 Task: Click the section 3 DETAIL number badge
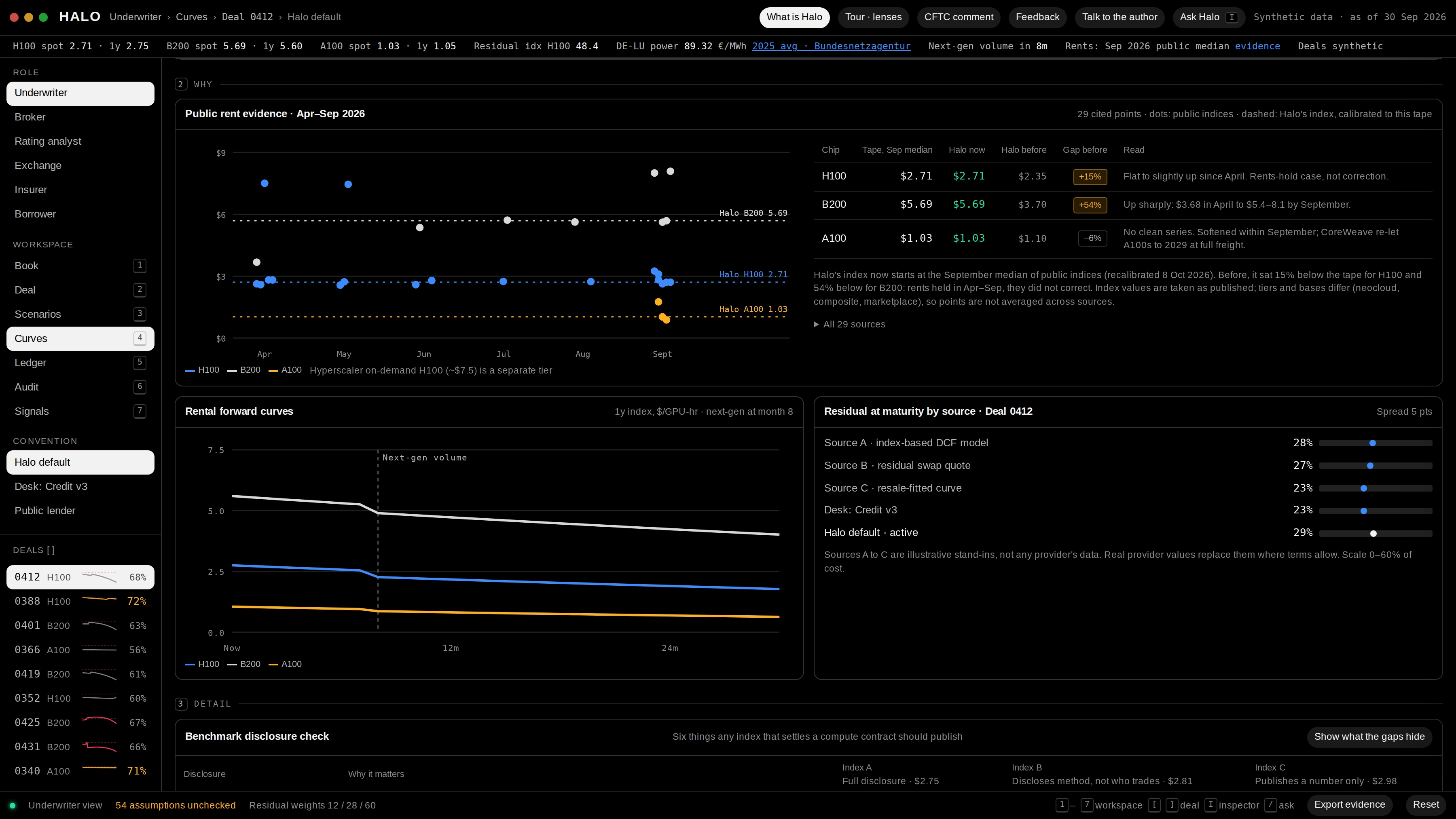180,704
